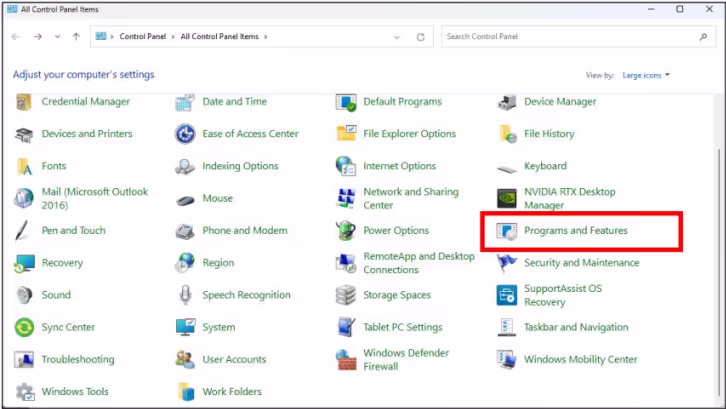Click the Control Panel breadcrumb
The image size is (726, 409).
click(x=143, y=37)
